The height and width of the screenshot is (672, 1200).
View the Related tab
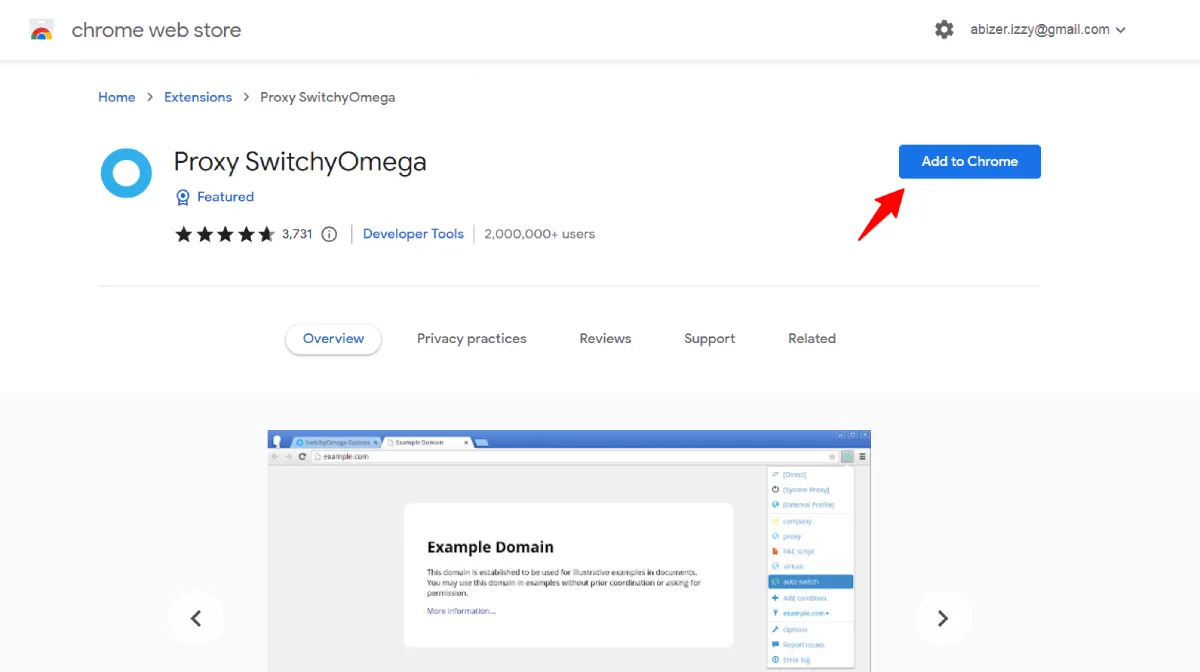(x=812, y=339)
